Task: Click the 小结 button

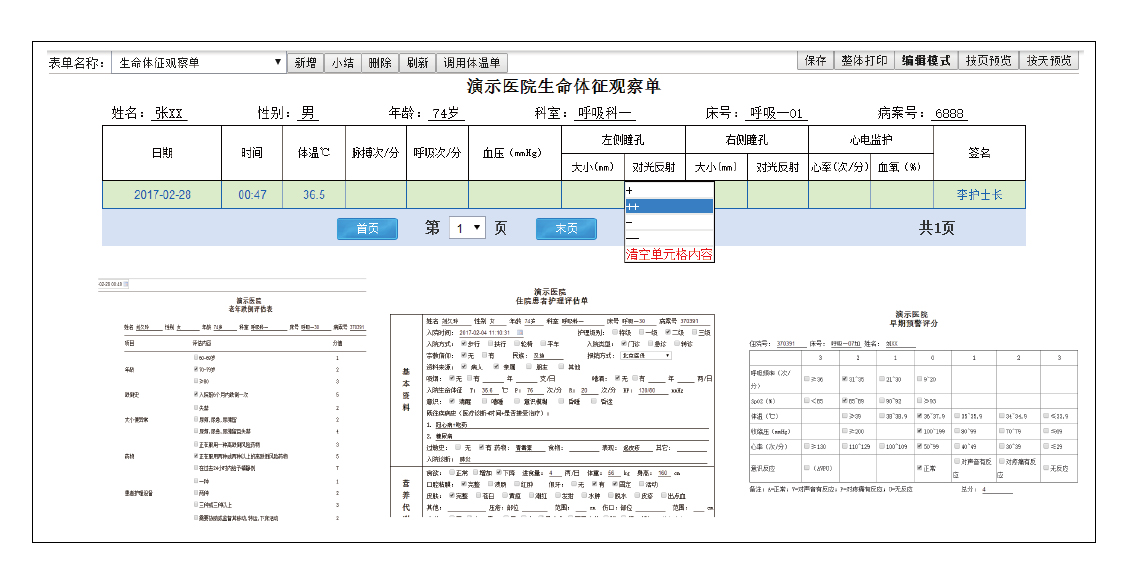Action: 342,62
